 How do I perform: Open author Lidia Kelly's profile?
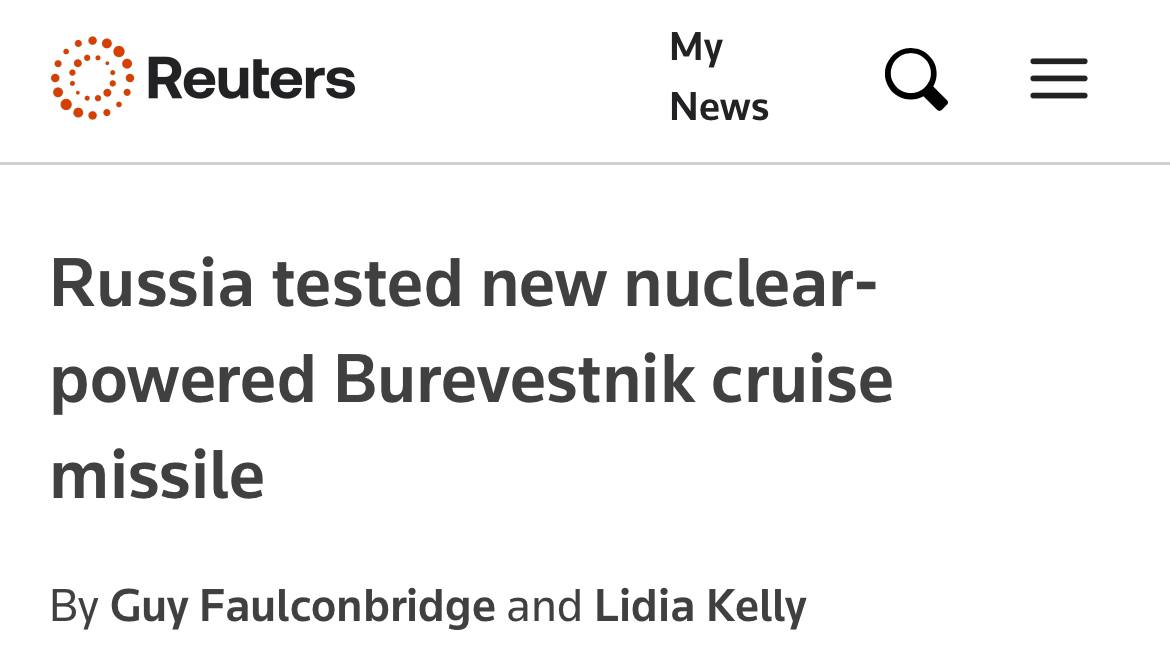[x=700, y=606]
